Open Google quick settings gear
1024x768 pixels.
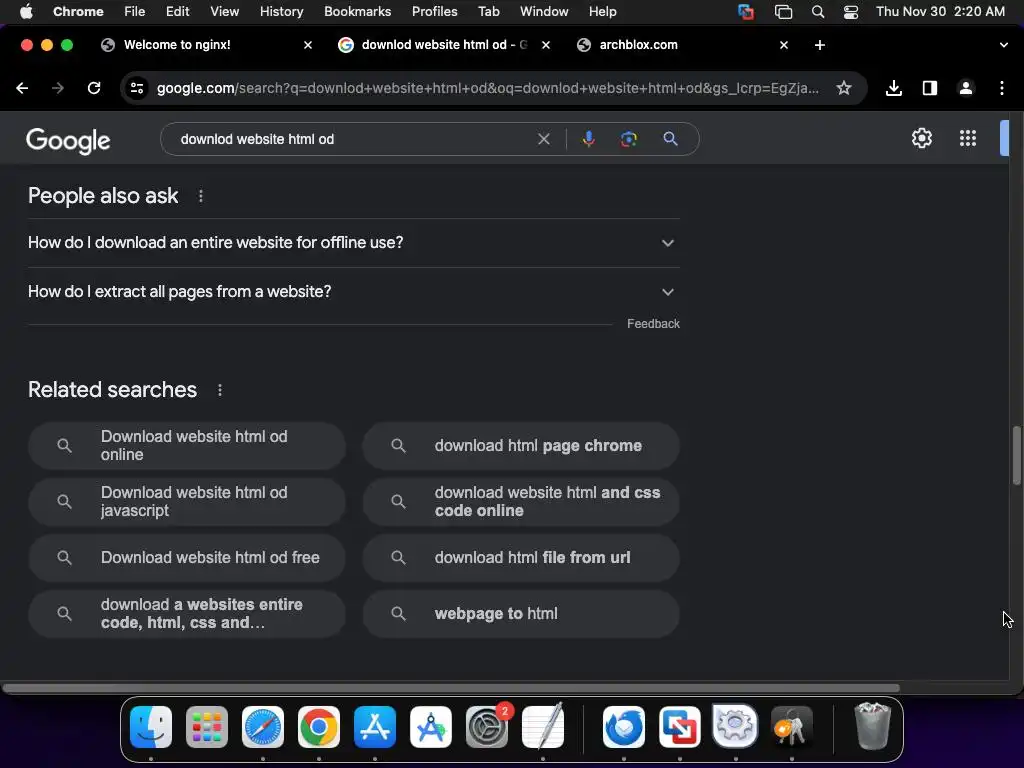click(921, 138)
